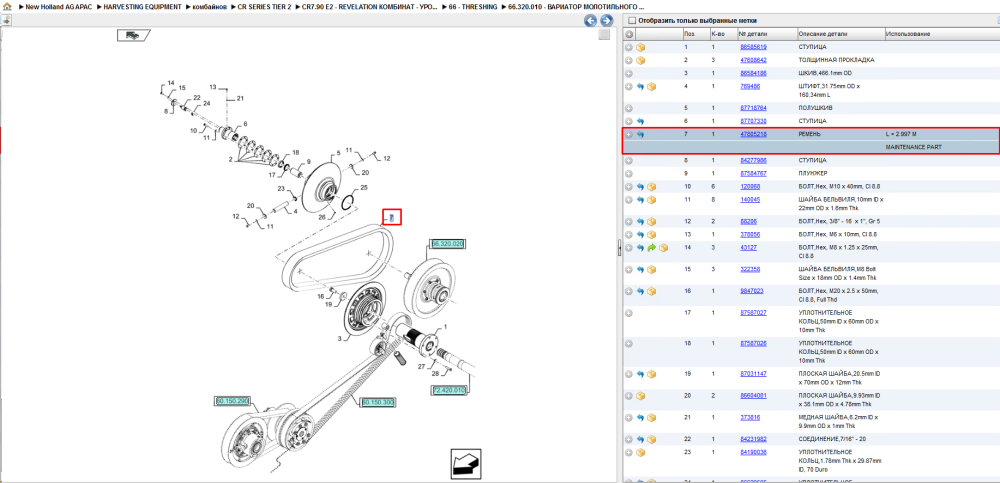Toggle 'Отобразить только выбранные метки' checkbox
Viewport: 1000px width, 483px height.
point(632,20)
